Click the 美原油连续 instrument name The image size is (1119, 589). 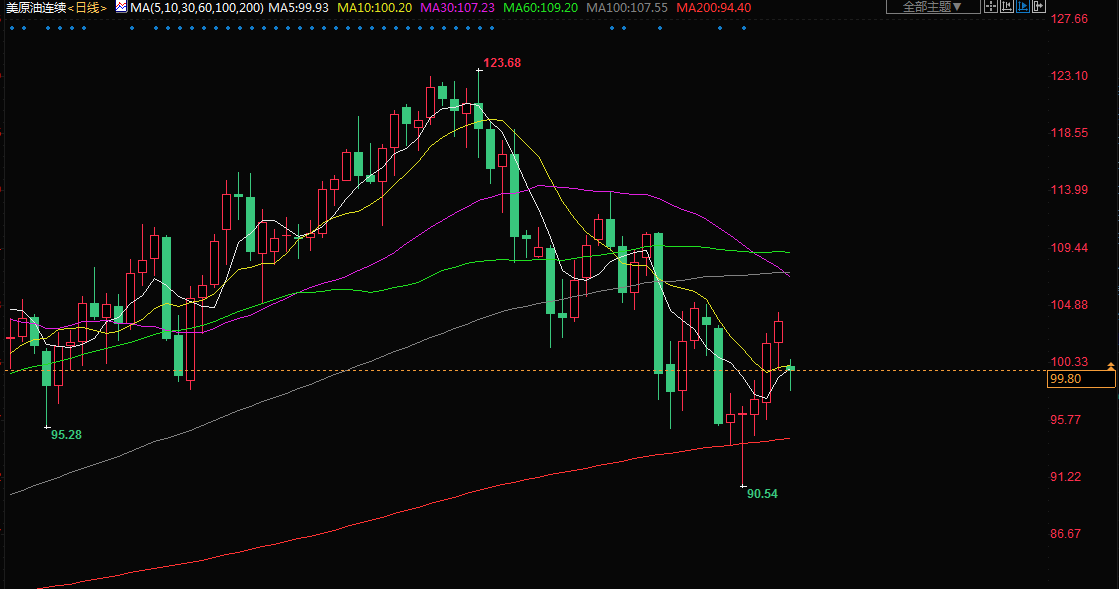[x=35, y=8]
